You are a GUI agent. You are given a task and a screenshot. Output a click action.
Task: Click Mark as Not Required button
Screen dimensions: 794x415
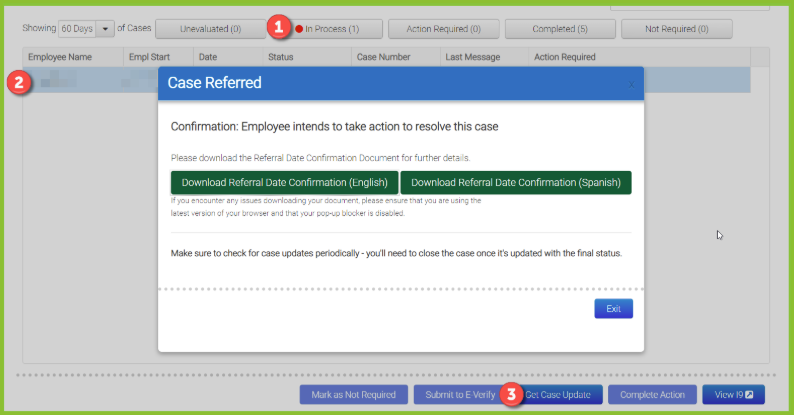(x=353, y=395)
